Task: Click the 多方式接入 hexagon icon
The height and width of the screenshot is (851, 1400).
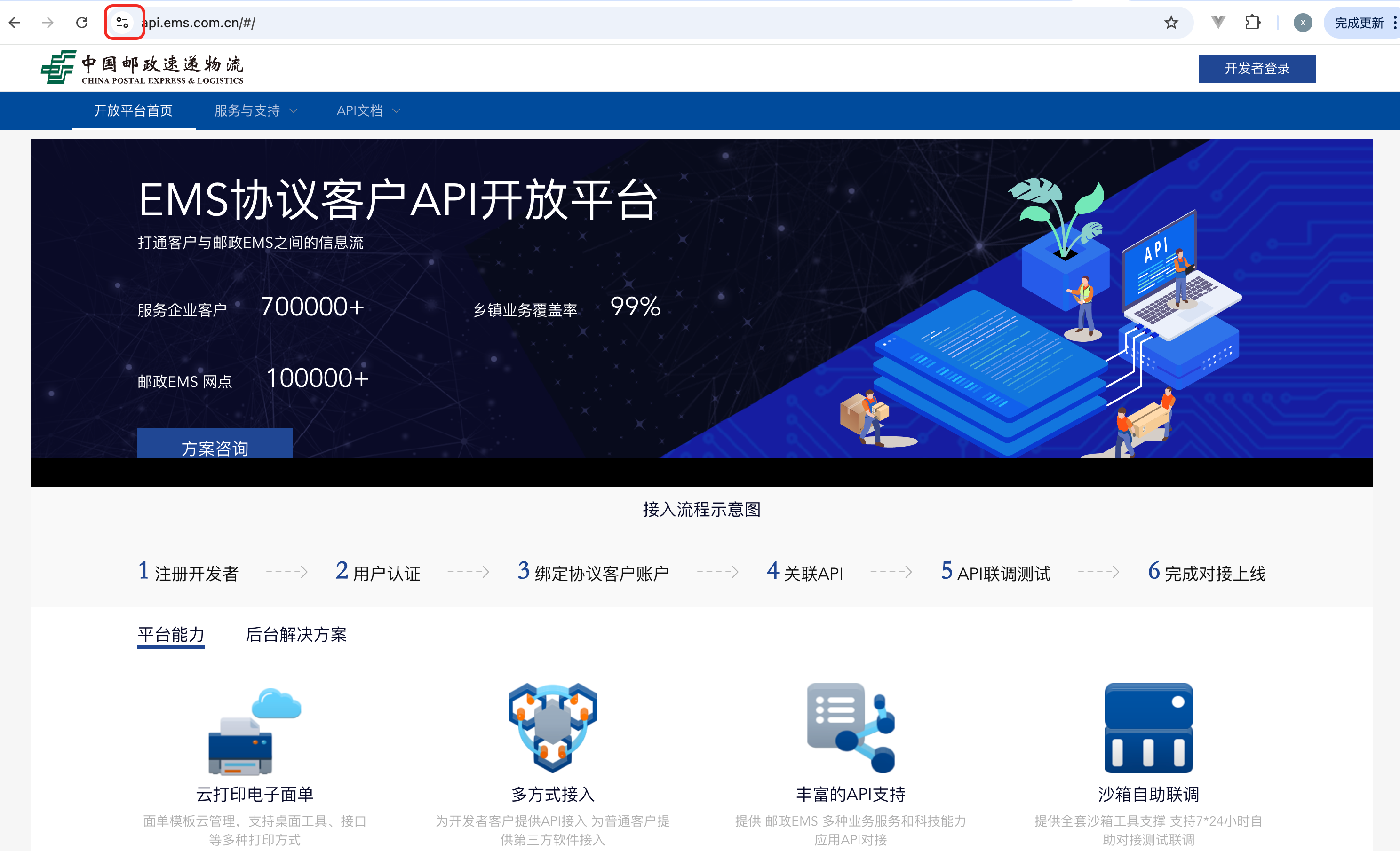Action: click(552, 727)
